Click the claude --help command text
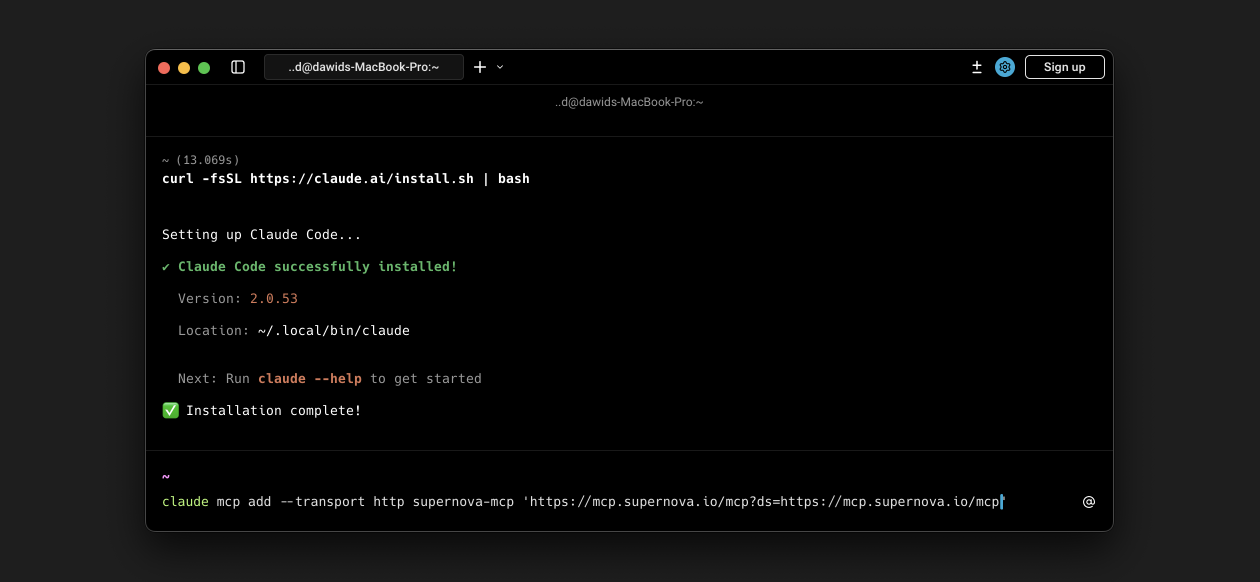The image size is (1260, 582). [x=310, y=379]
